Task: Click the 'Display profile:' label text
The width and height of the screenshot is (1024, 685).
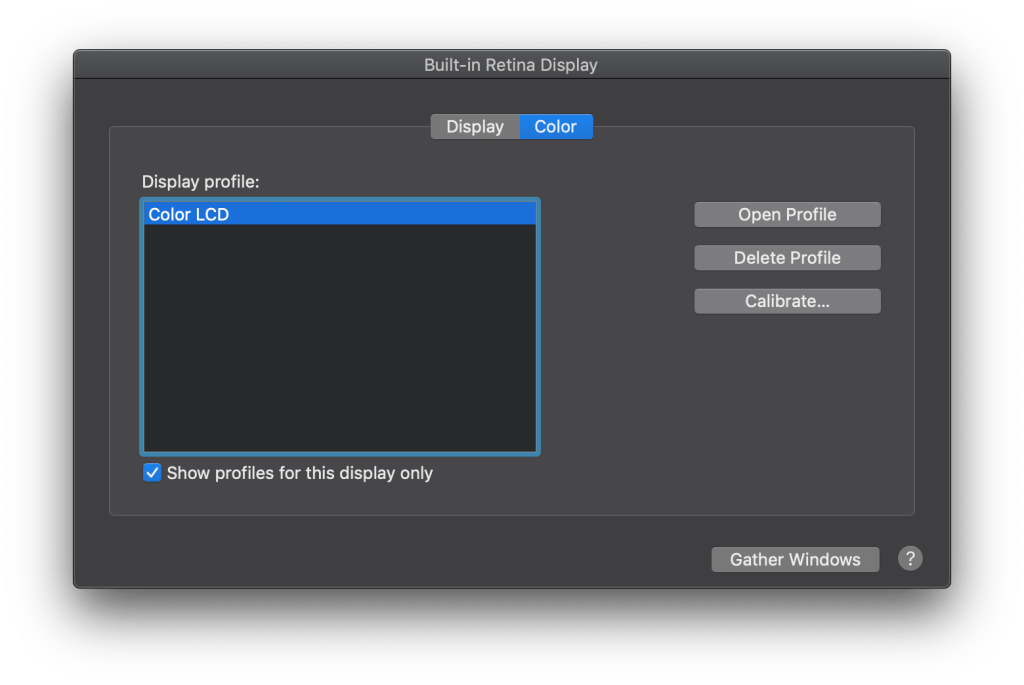Action: 201,182
